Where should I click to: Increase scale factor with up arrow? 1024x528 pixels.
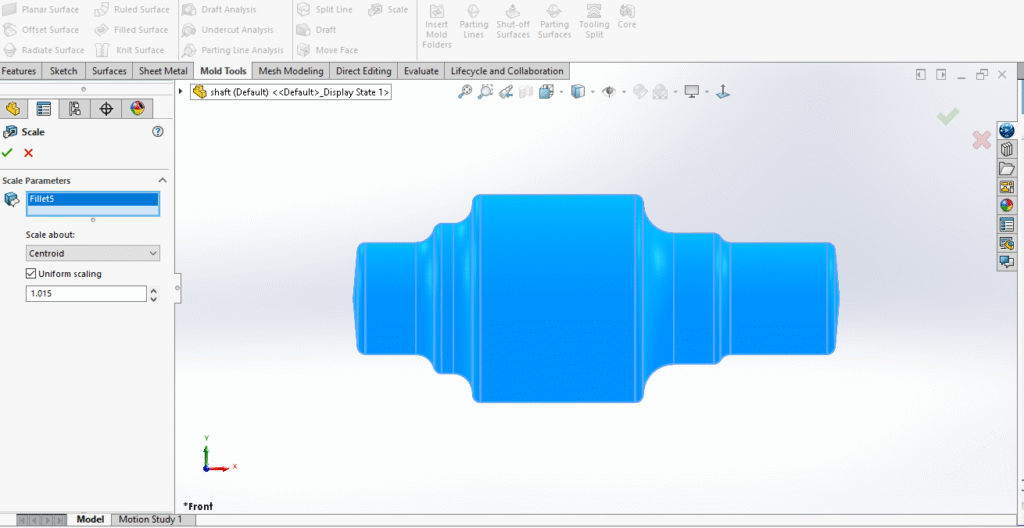coord(153,290)
